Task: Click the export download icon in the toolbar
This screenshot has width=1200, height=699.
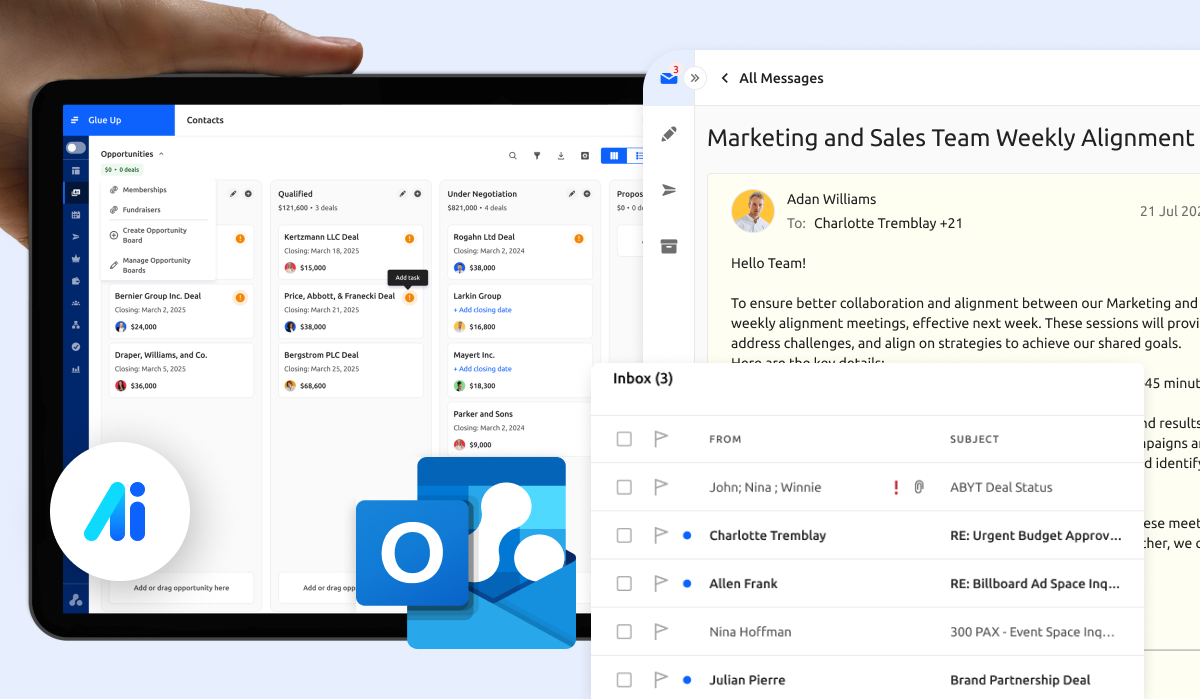Action: click(x=560, y=156)
